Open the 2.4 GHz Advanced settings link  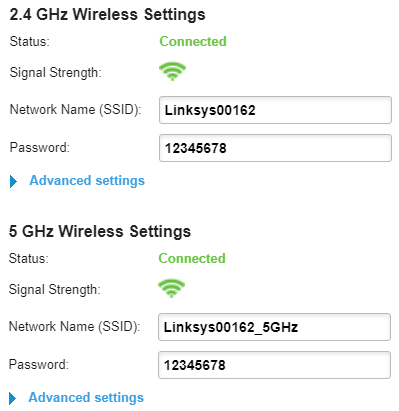click(87, 181)
